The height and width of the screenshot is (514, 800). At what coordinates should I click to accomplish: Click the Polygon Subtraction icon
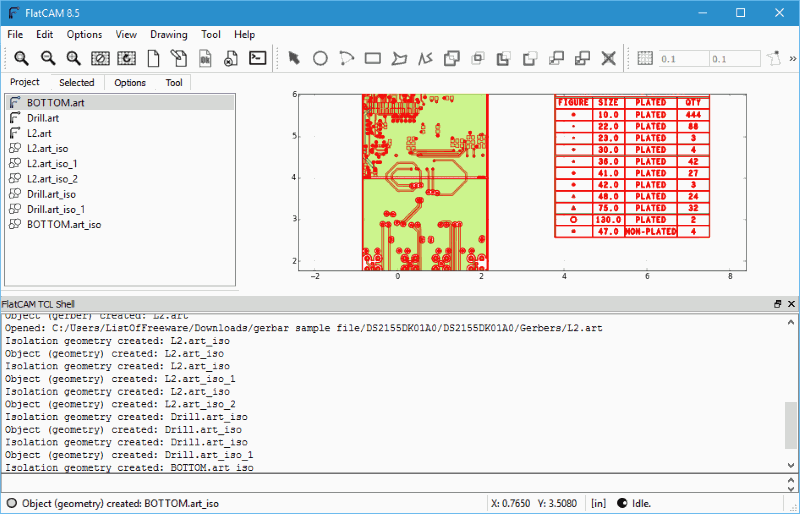pyautogui.click(x=504, y=58)
